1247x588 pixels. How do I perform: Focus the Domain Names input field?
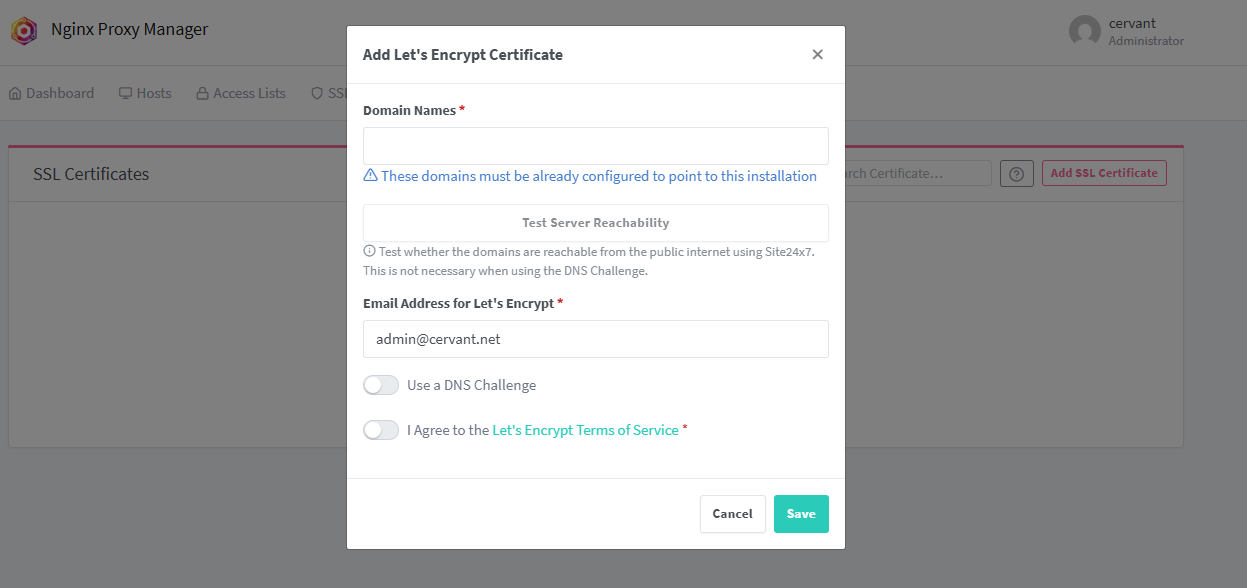click(595, 146)
